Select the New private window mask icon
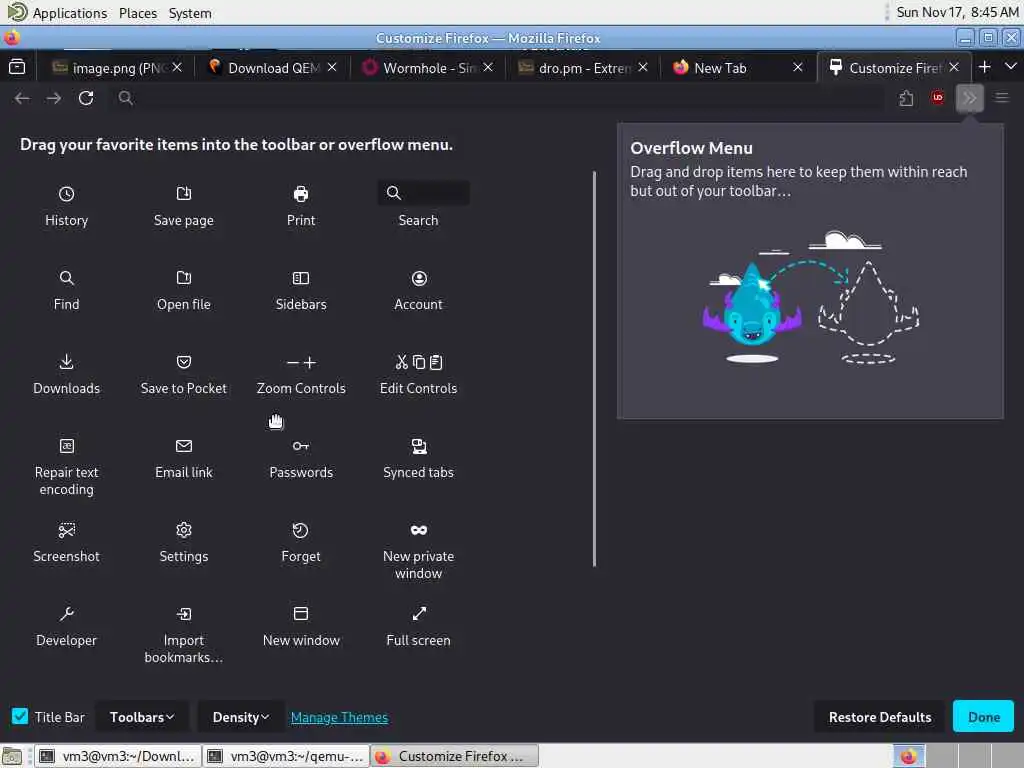The height and width of the screenshot is (768, 1024). [419, 530]
